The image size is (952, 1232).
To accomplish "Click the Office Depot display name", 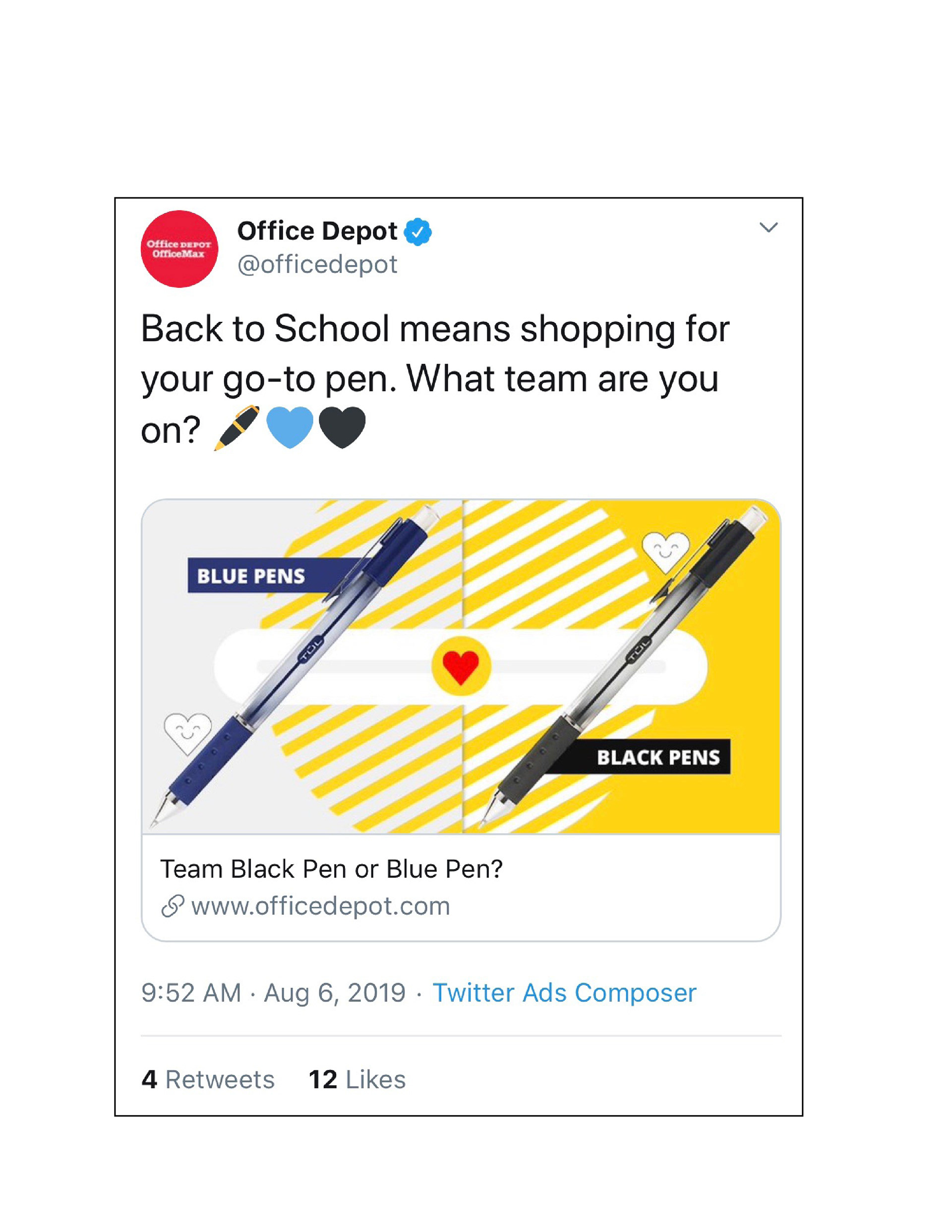I will coord(316,232).
